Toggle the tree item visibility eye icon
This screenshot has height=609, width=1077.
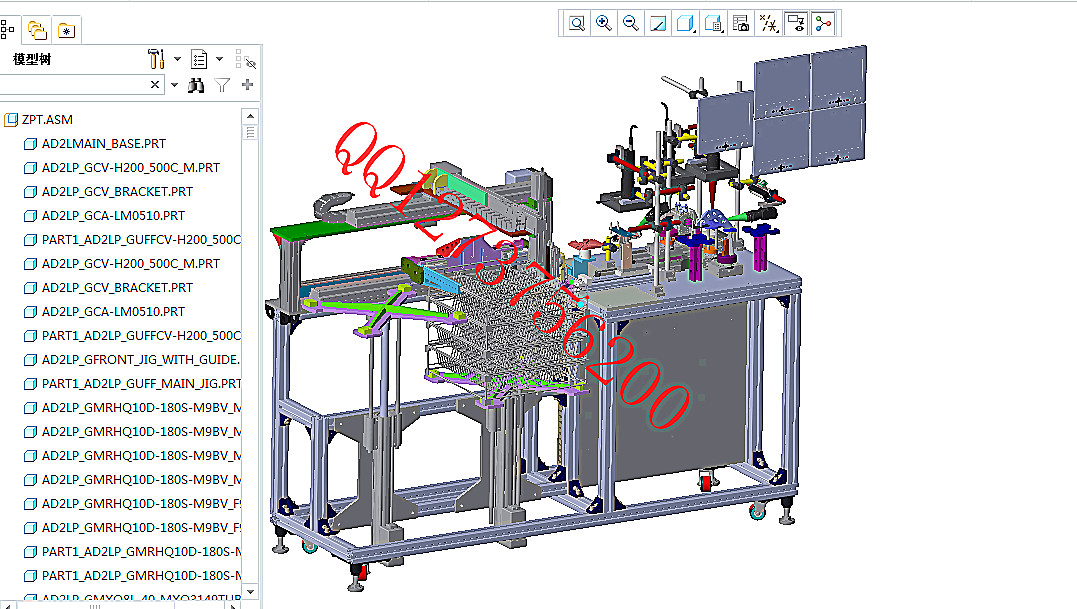(x=245, y=59)
